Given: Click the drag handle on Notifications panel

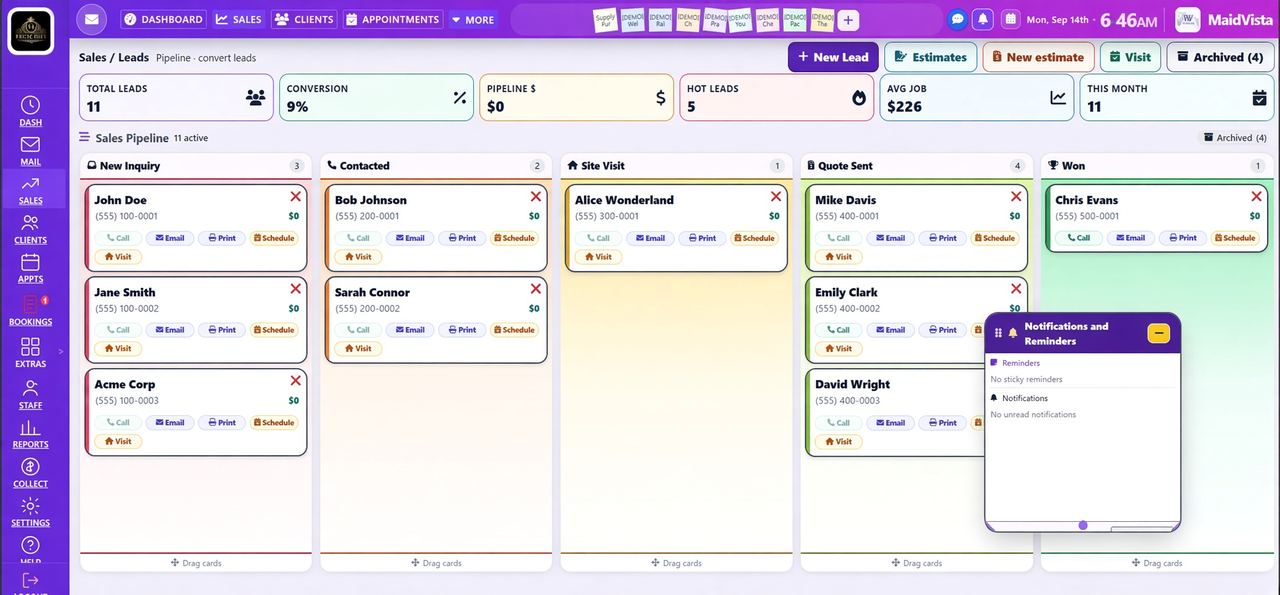Looking at the screenshot, I should (x=998, y=333).
